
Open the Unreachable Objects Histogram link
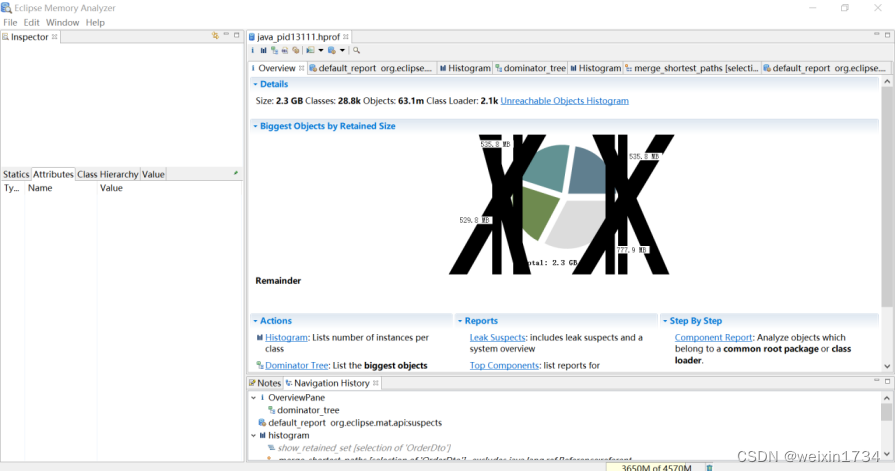(565, 101)
